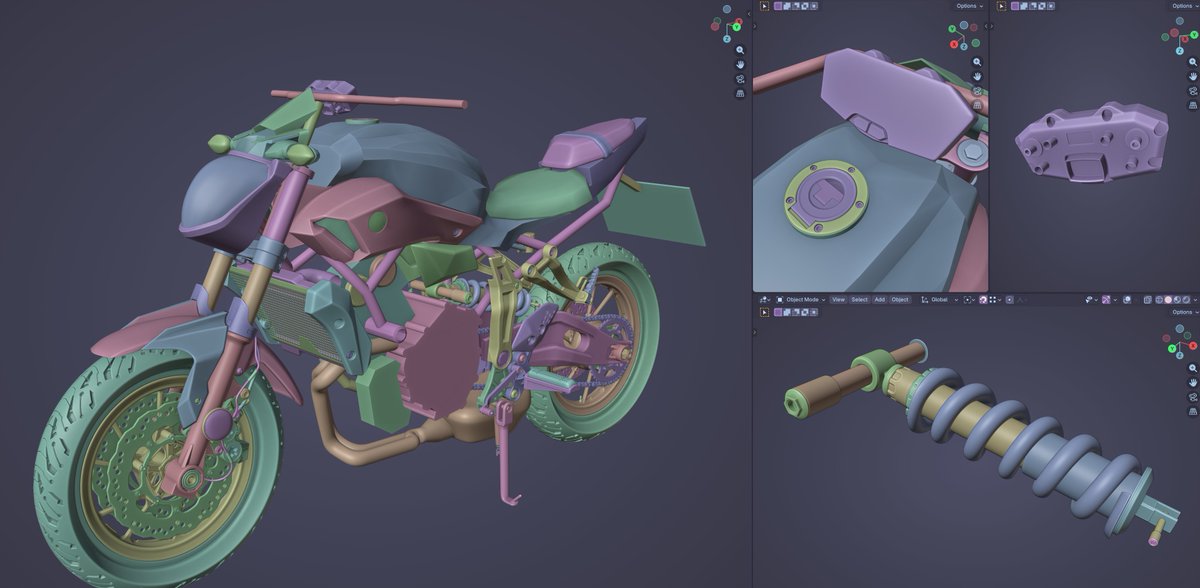
Task: Click the hand Move View icon
Action: [x=742, y=65]
